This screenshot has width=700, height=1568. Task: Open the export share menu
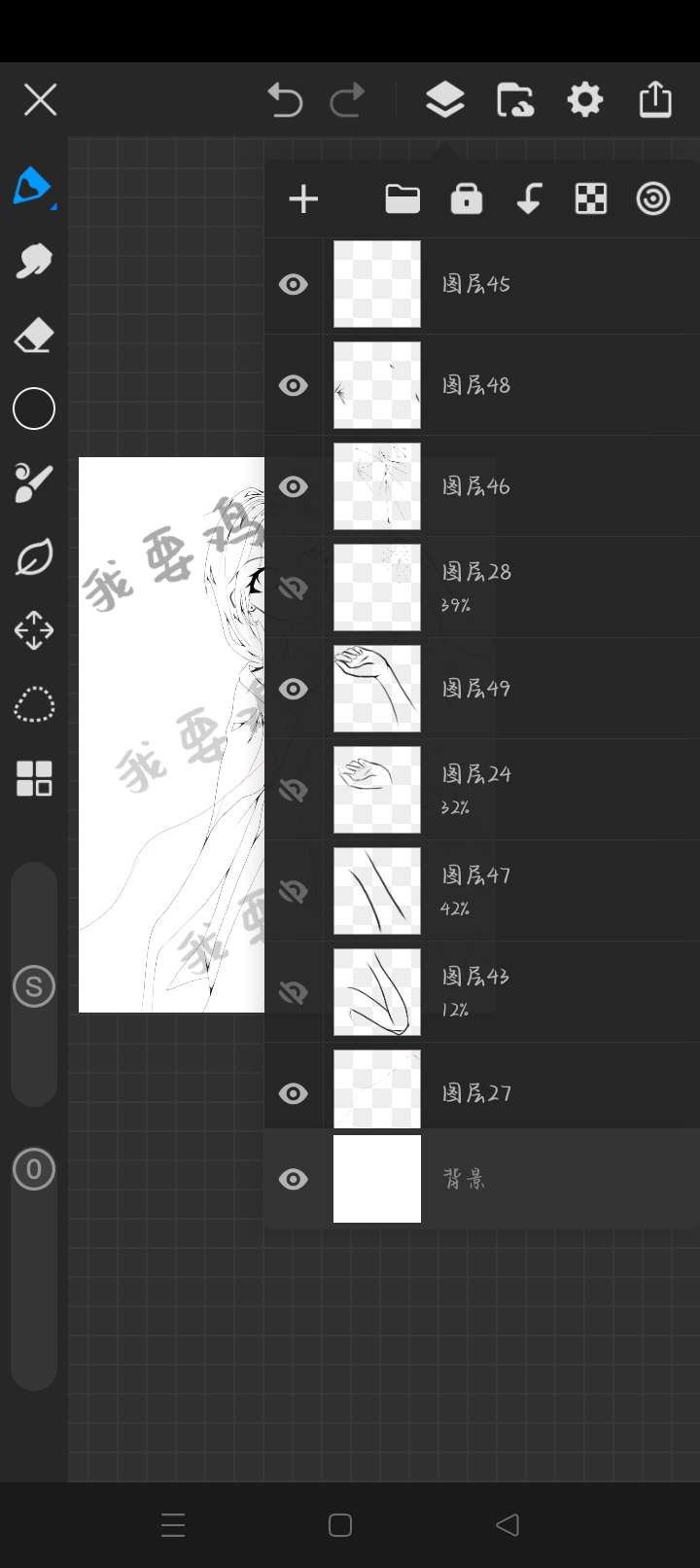pyautogui.click(x=655, y=99)
